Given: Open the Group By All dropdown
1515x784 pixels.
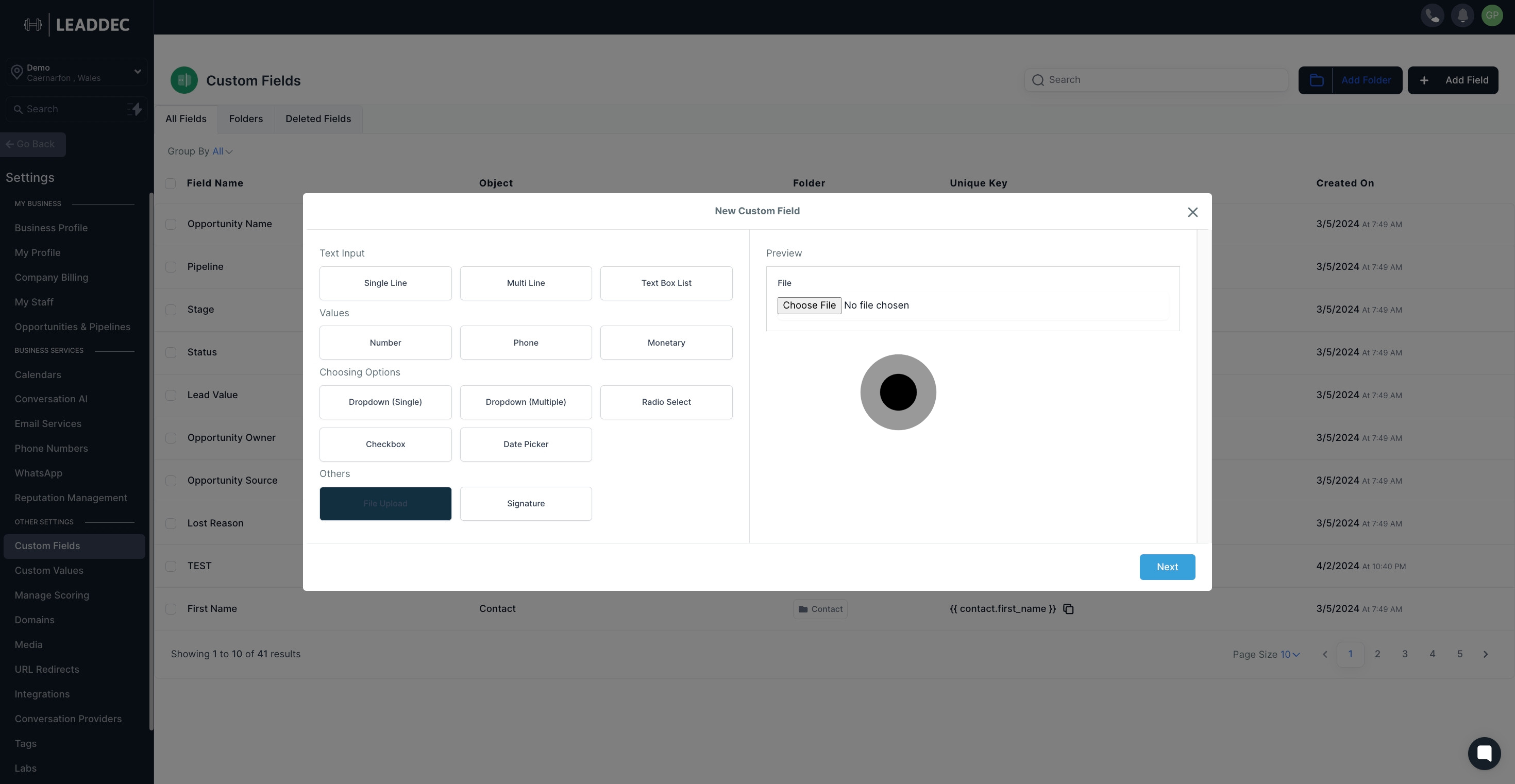Looking at the screenshot, I should click(x=222, y=151).
